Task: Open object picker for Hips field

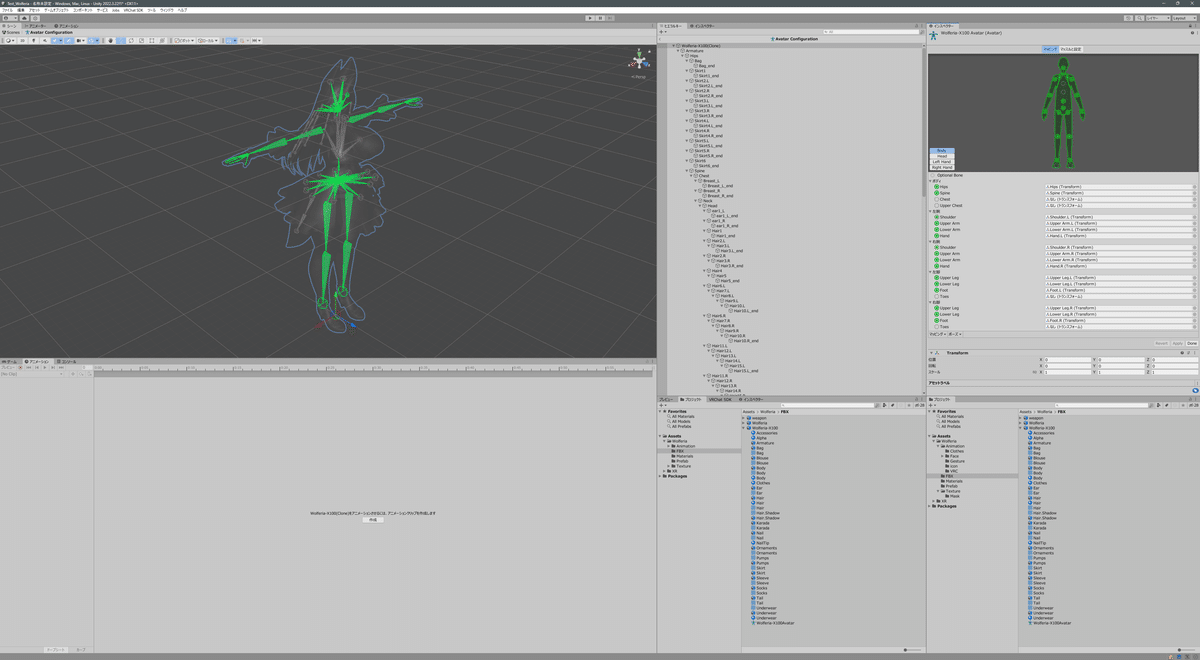Action: (1194, 187)
